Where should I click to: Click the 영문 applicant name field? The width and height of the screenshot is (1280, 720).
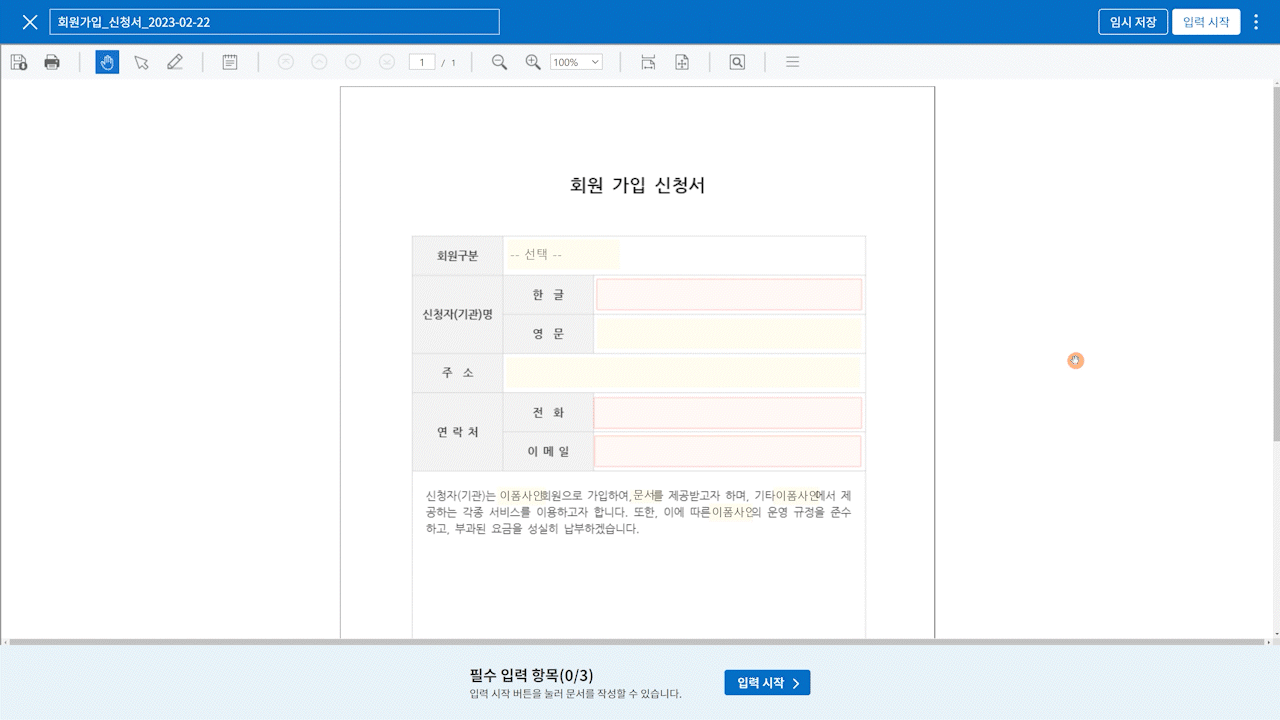tap(729, 333)
